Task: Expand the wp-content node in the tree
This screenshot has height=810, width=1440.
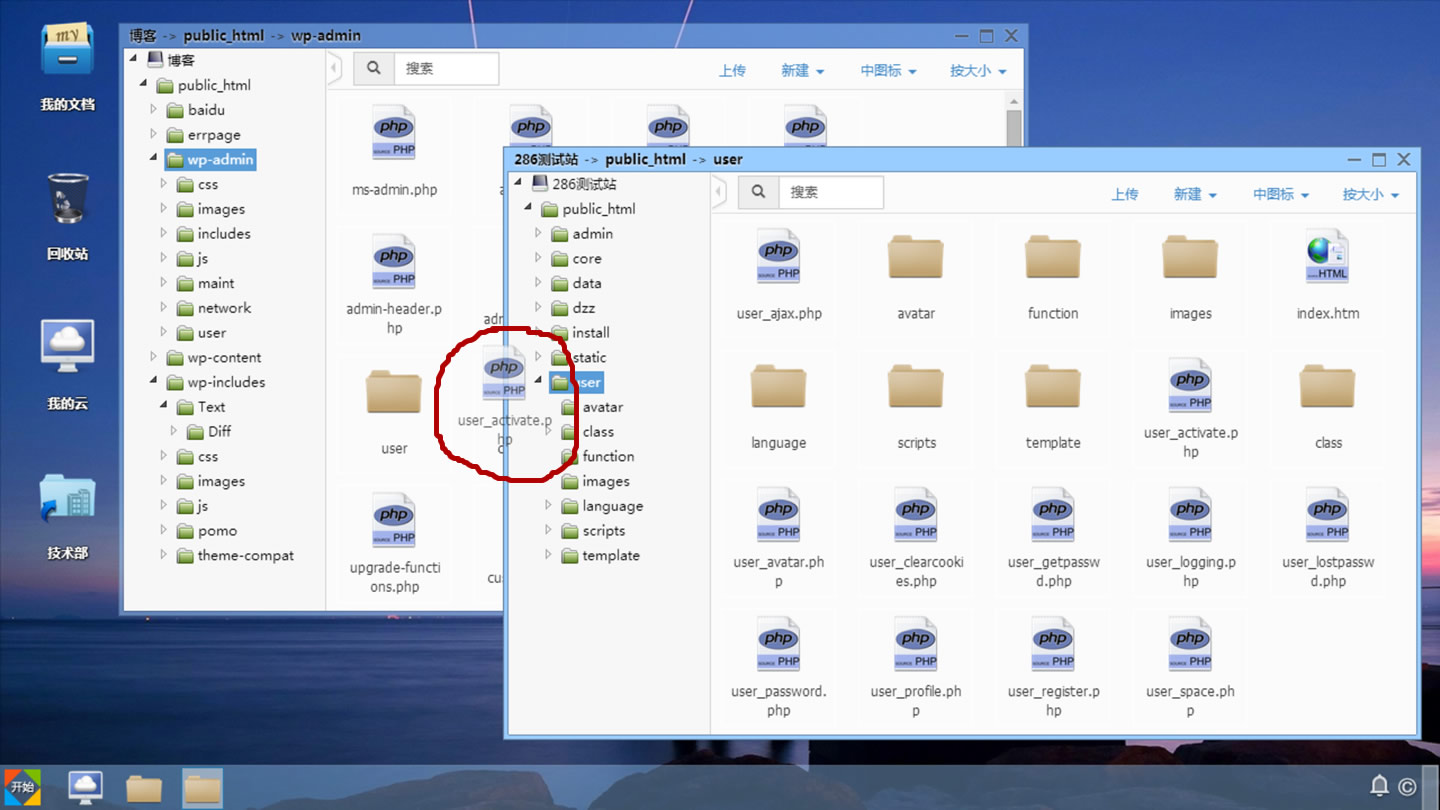Action: [x=153, y=357]
